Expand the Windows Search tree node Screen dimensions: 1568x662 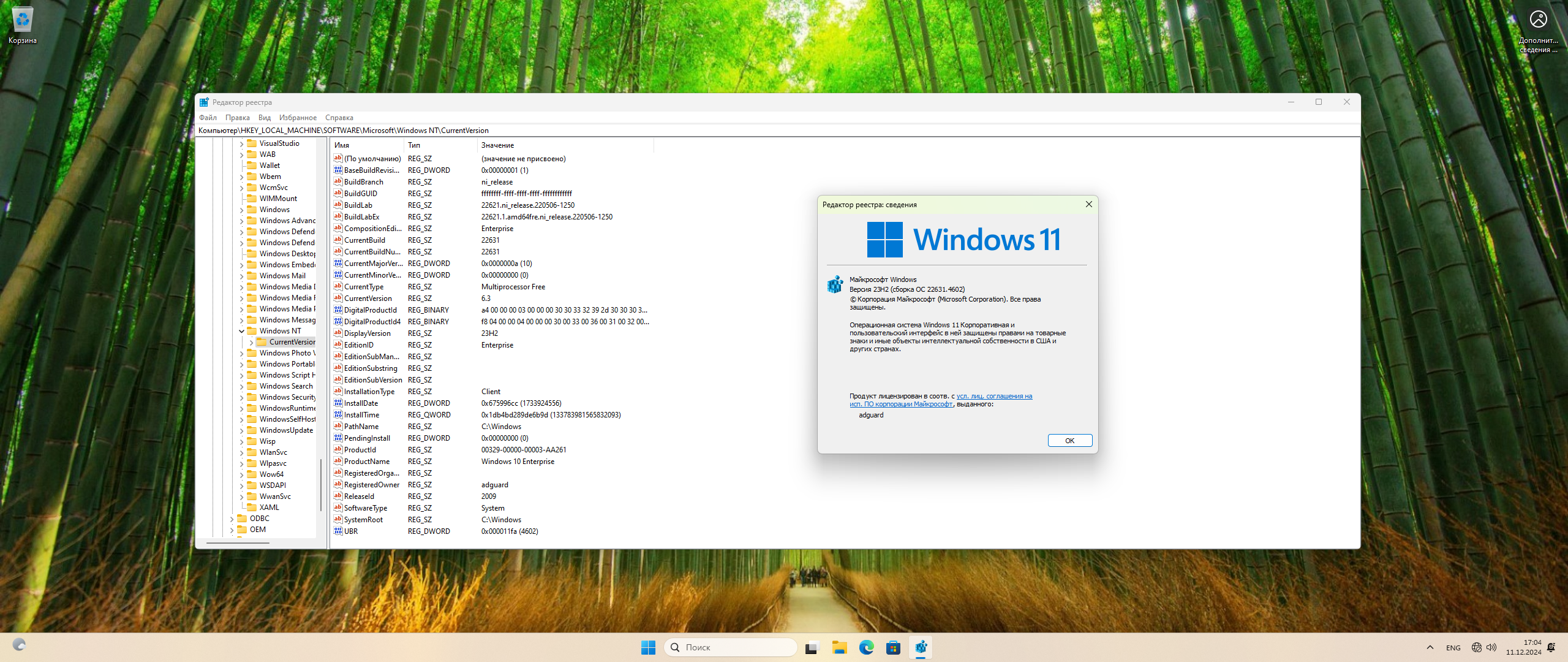(241, 386)
